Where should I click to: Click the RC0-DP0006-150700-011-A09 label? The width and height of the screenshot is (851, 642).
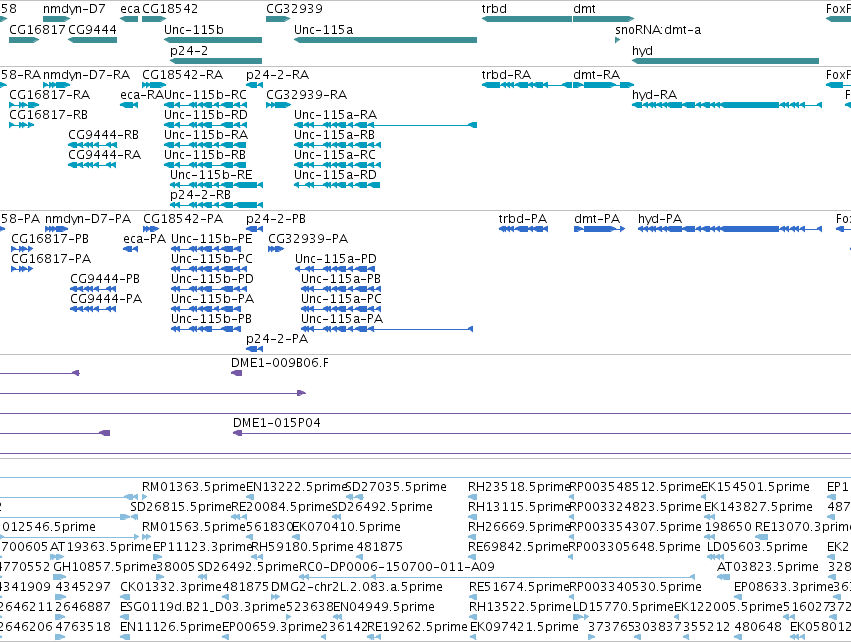(397, 567)
